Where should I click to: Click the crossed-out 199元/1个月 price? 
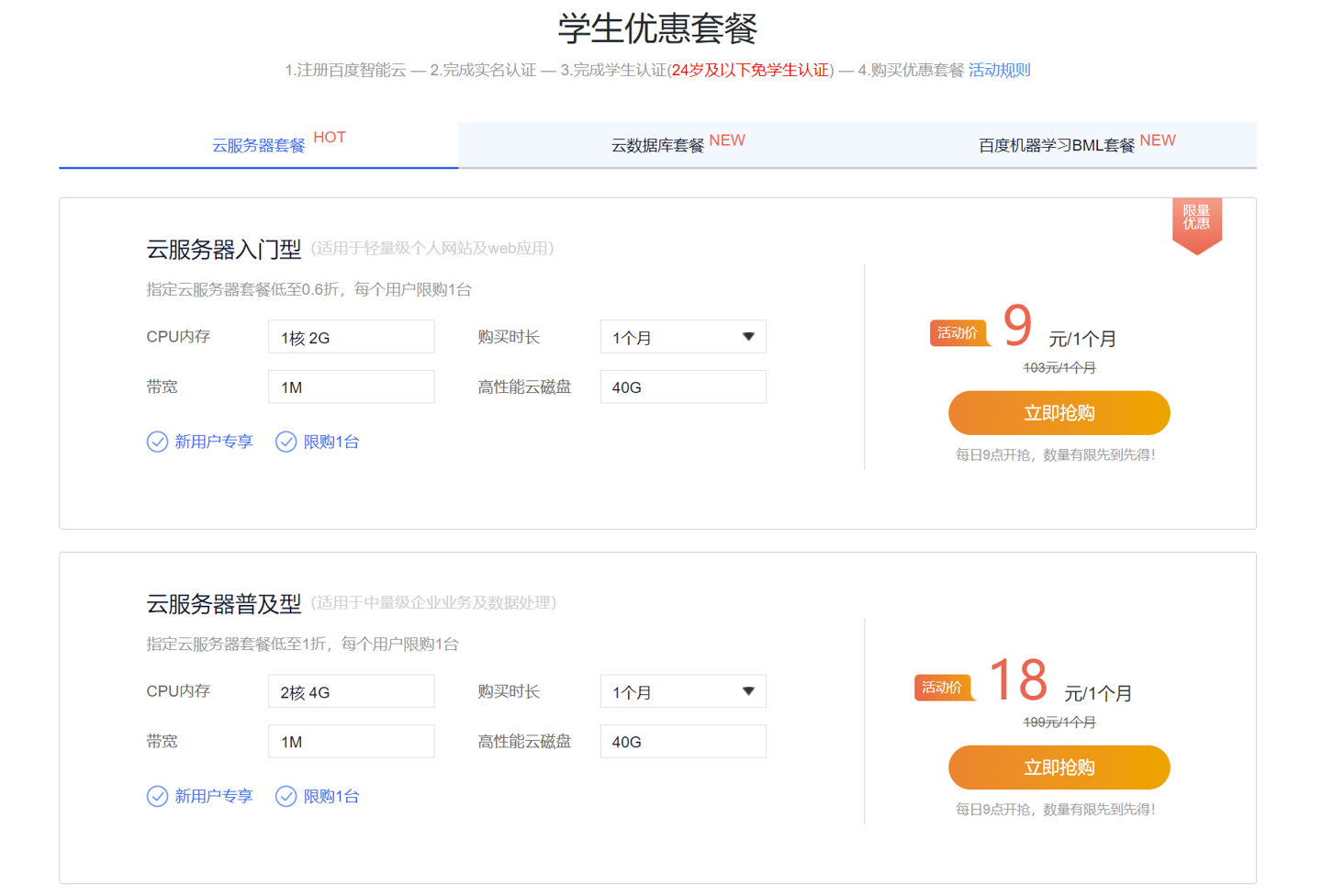1059,722
